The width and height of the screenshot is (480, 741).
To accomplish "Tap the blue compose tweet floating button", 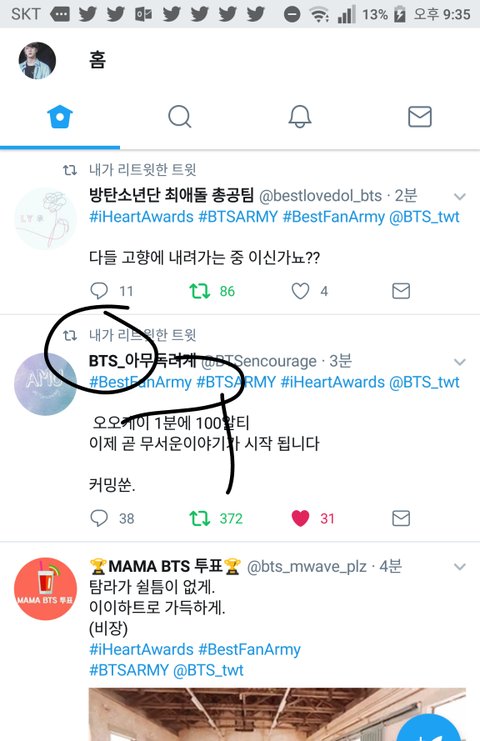I will pyautogui.click(x=430, y=728).
